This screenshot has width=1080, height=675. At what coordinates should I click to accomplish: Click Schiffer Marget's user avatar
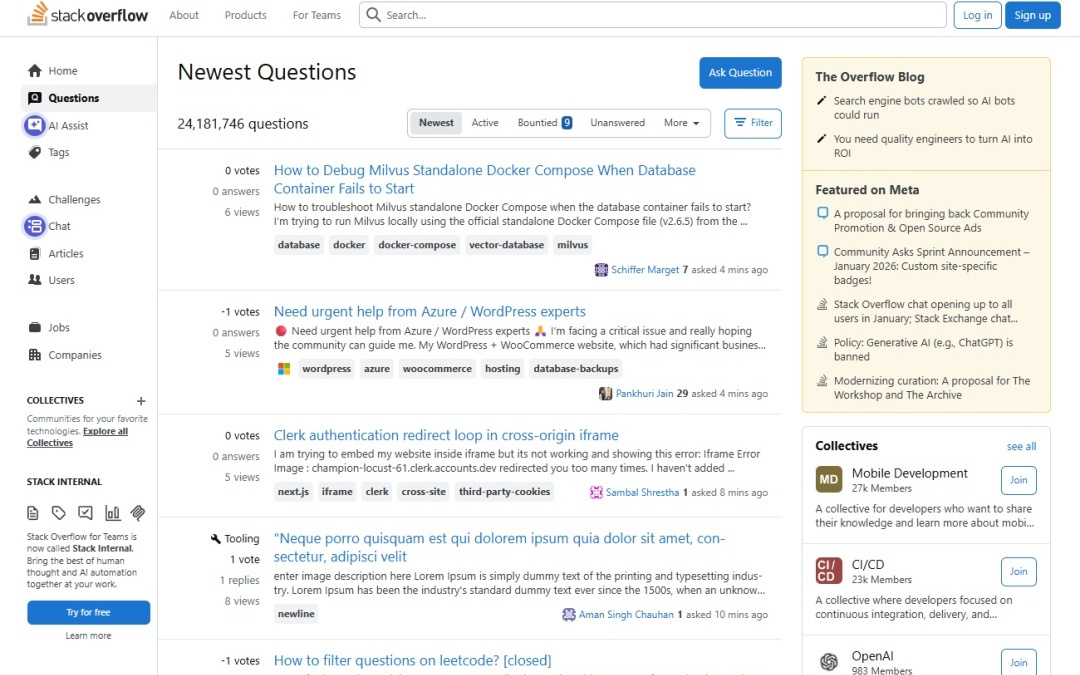click(x=601, y=270)
